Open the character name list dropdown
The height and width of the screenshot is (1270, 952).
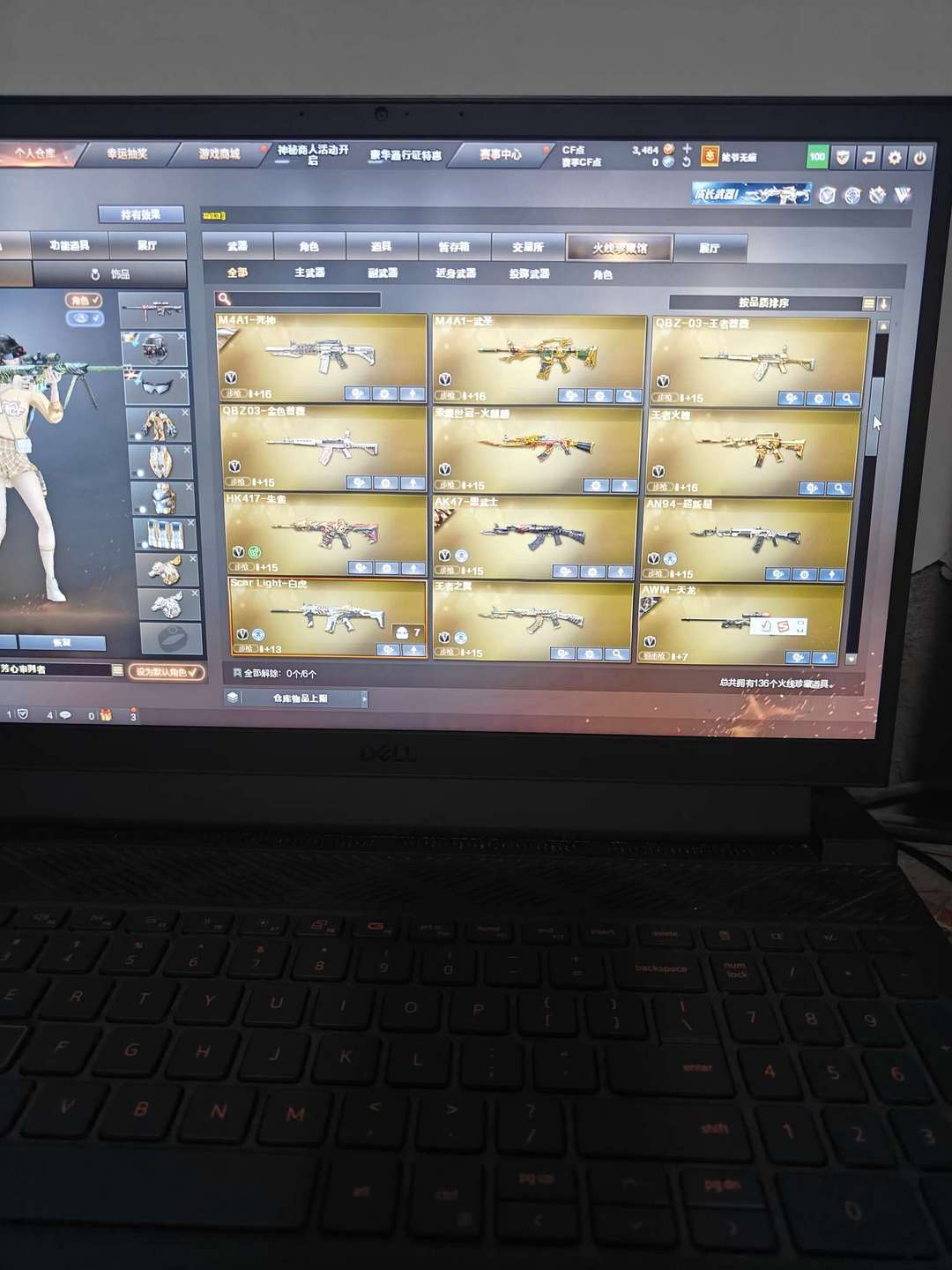pyautogui.click(x=117, y=670)
